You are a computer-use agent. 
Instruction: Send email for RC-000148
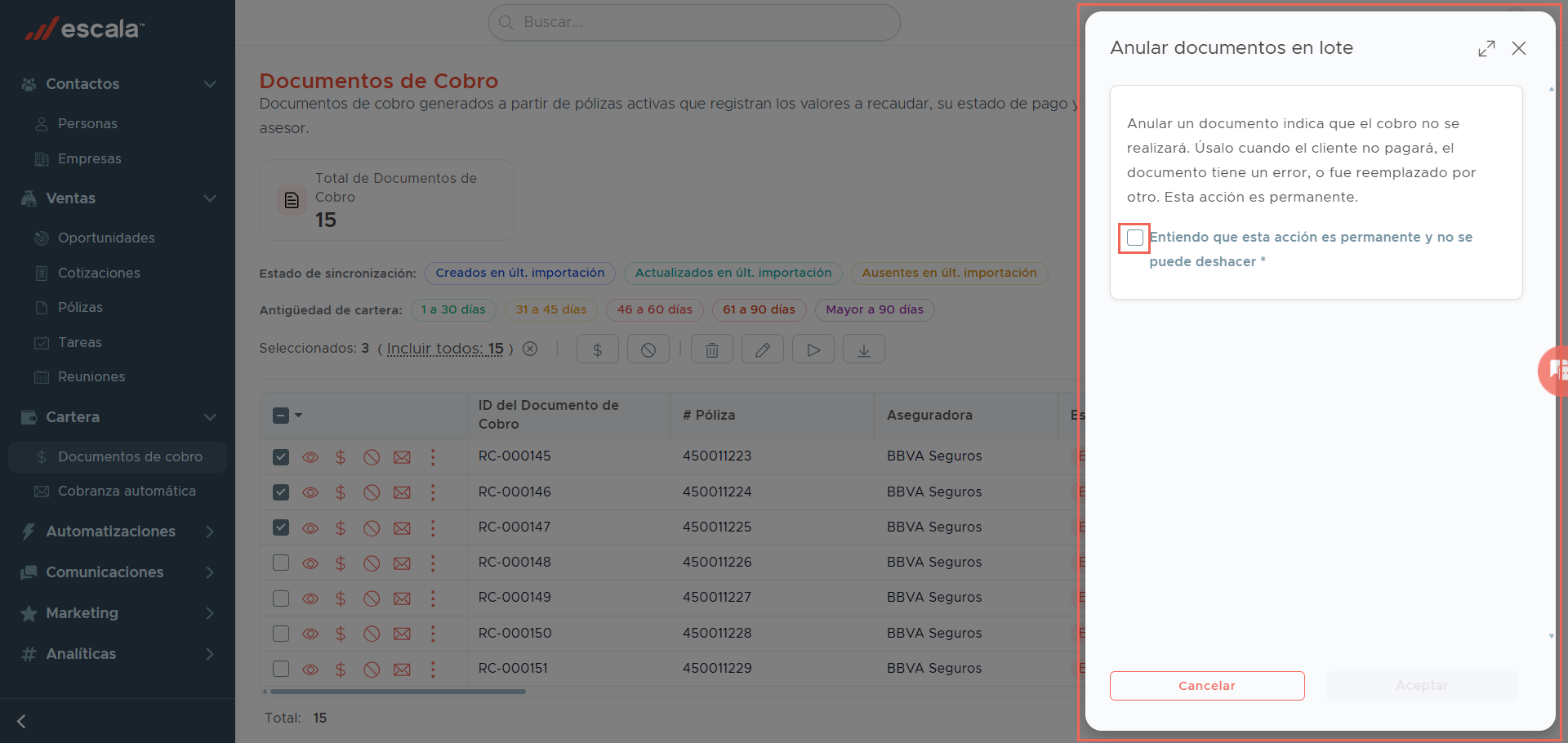coord(402,563)
